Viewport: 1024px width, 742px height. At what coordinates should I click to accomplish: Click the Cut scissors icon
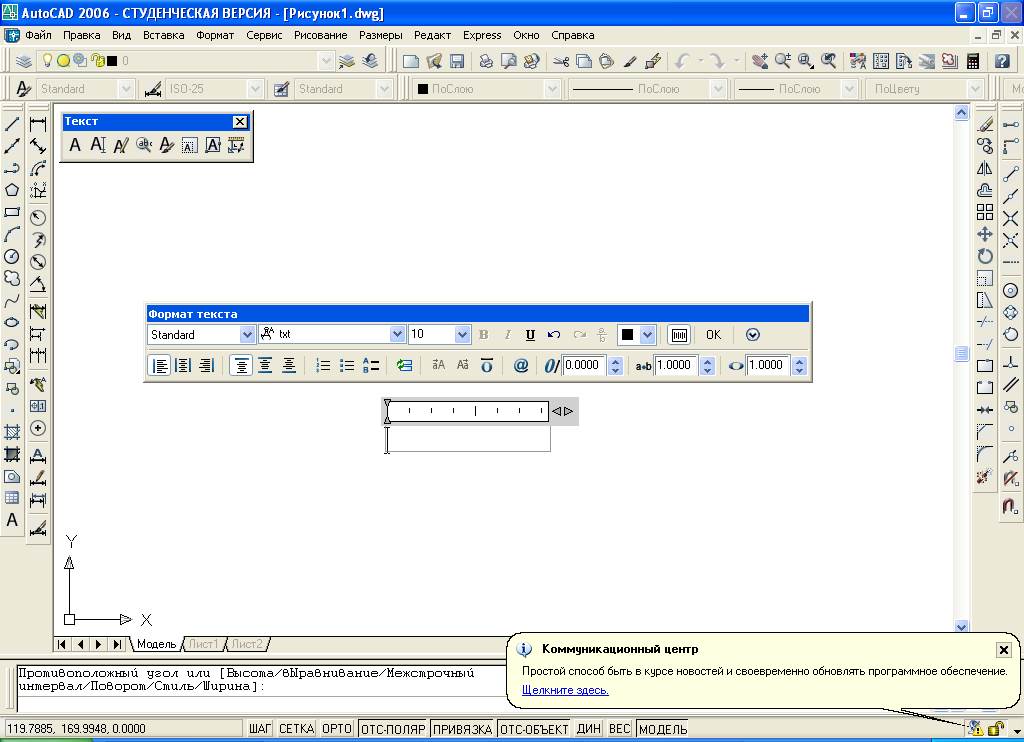click(x=561, y=61)
